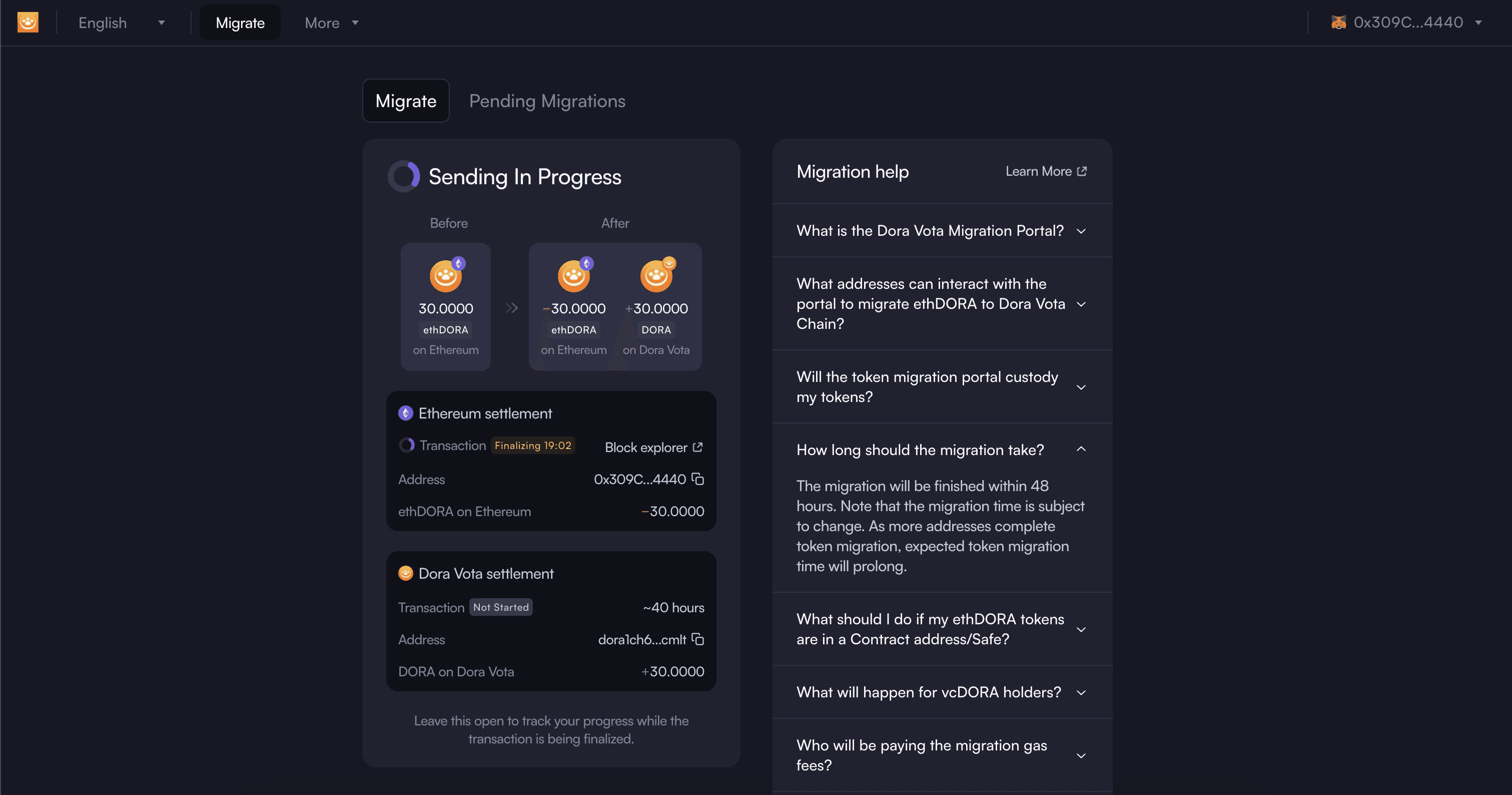Collapse How long should the migration take
This screenshot has width=1512, height=795.
(942, 450)
